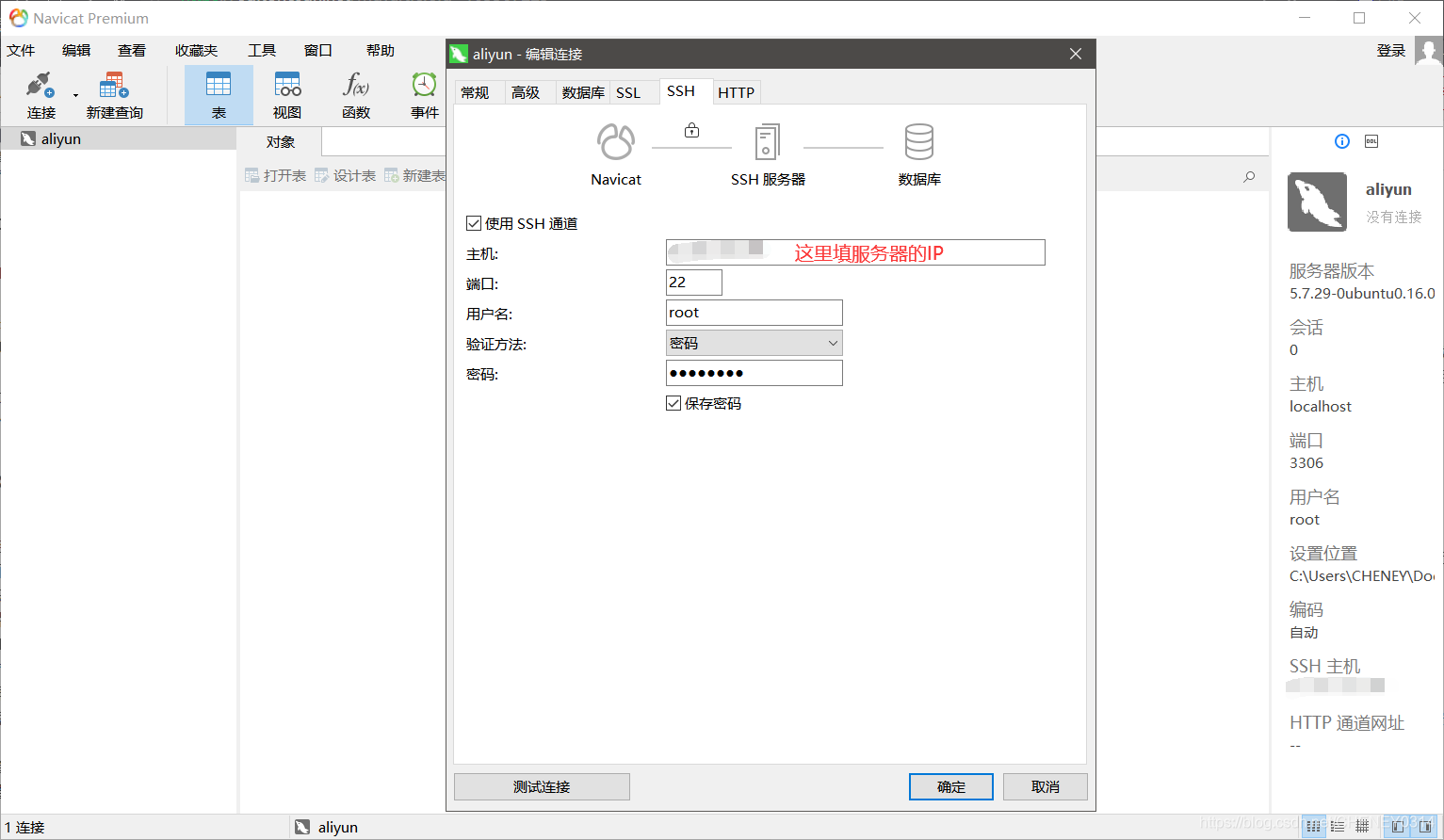Click the SSH 服务器 server icon
1444x840 pixels.
click(768, 142)
